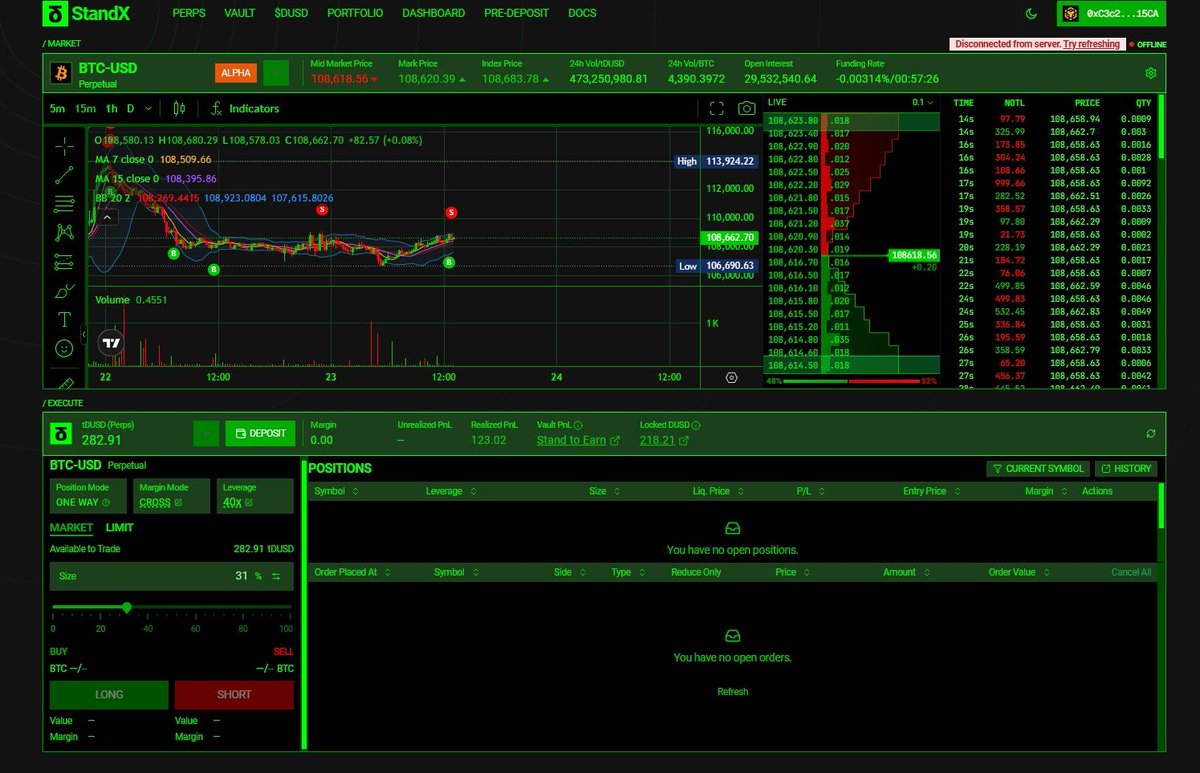Switch chart to D timeframe

coord(130,108)
